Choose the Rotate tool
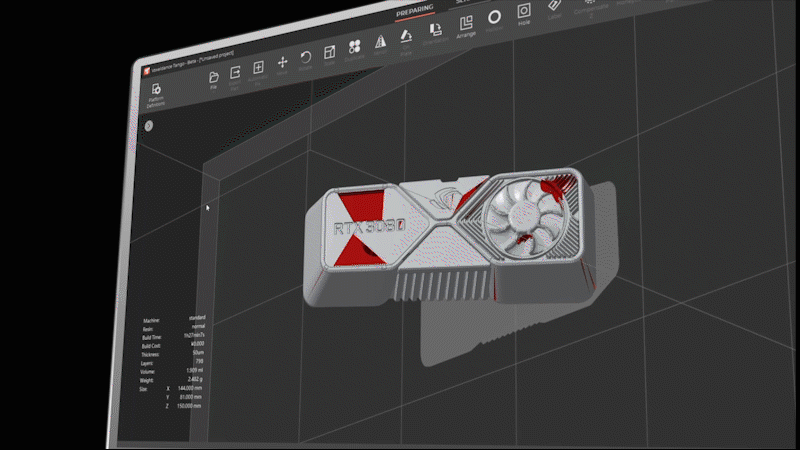The height and width of the screenshot is (450, 800). coord(305,57)
